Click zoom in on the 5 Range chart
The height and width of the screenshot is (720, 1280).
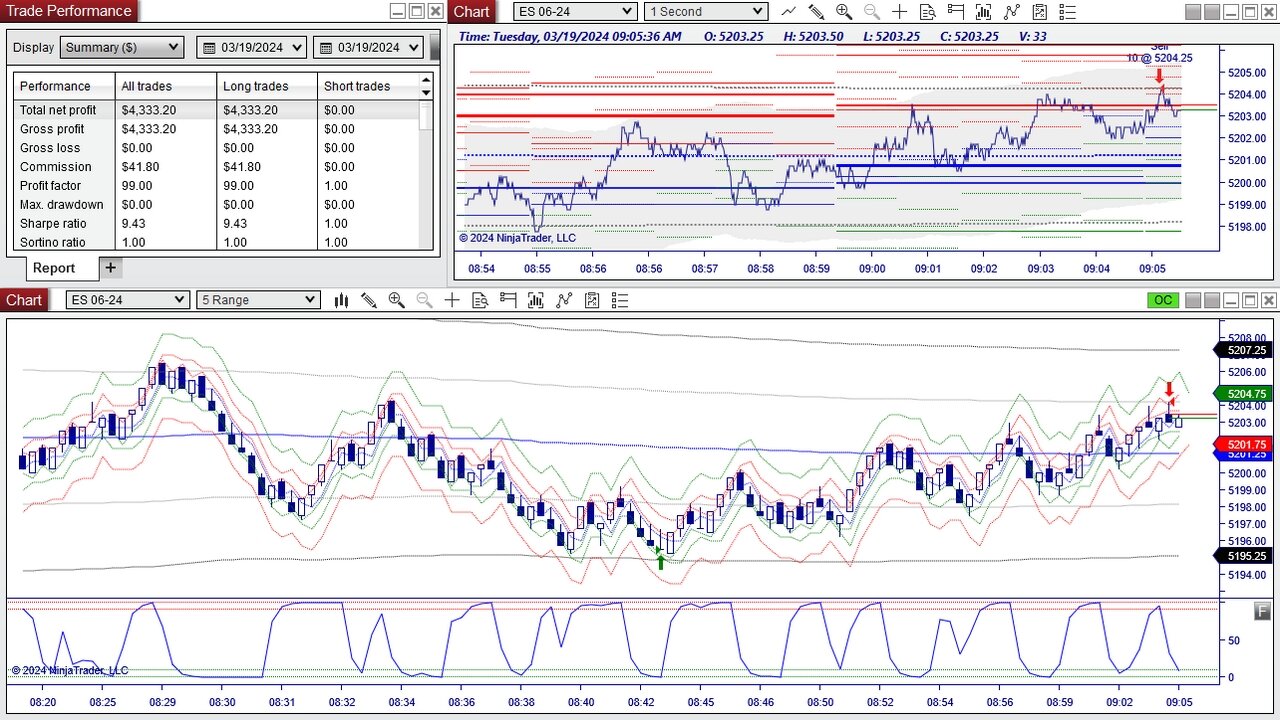396,300
